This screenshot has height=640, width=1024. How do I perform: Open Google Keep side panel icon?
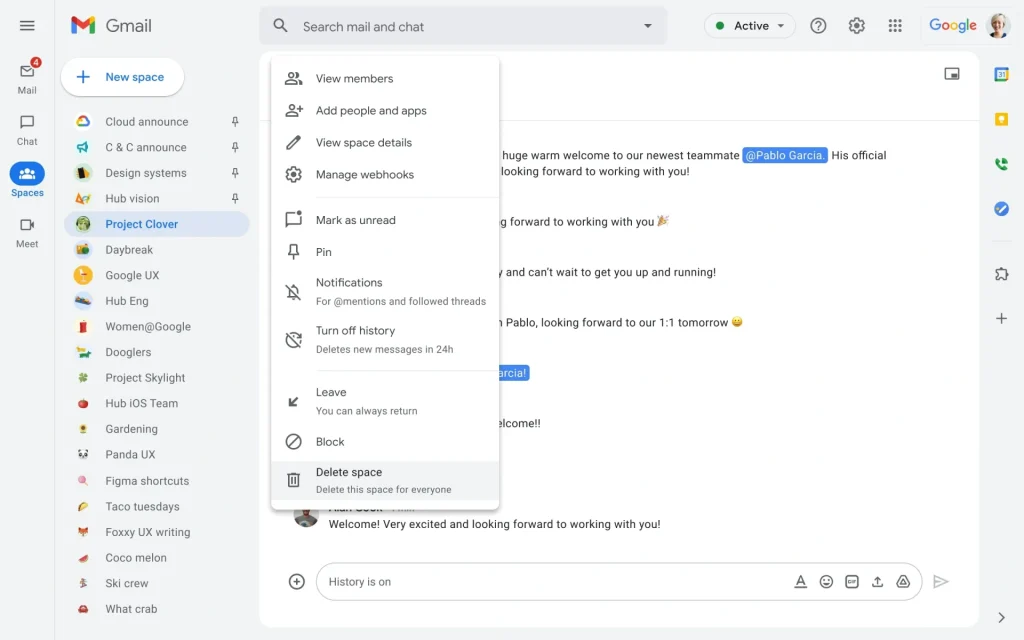1001,119
